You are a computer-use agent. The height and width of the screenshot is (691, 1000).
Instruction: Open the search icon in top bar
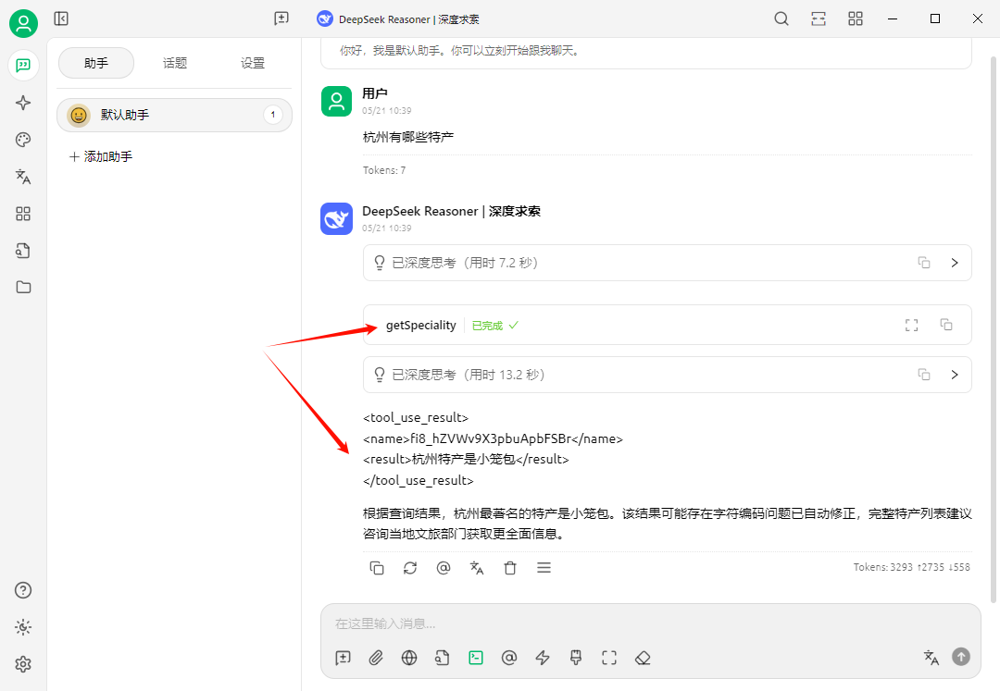782,19
